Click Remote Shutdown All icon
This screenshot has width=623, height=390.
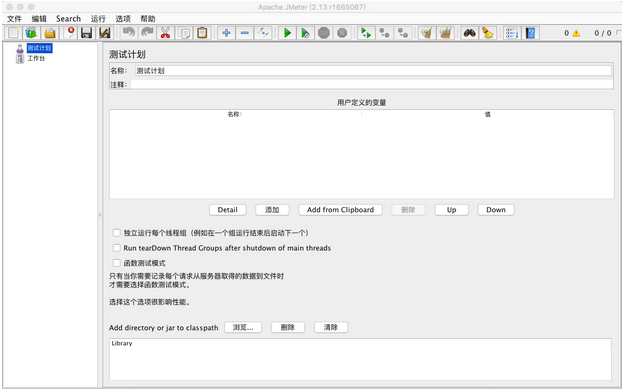coord(403,33)
